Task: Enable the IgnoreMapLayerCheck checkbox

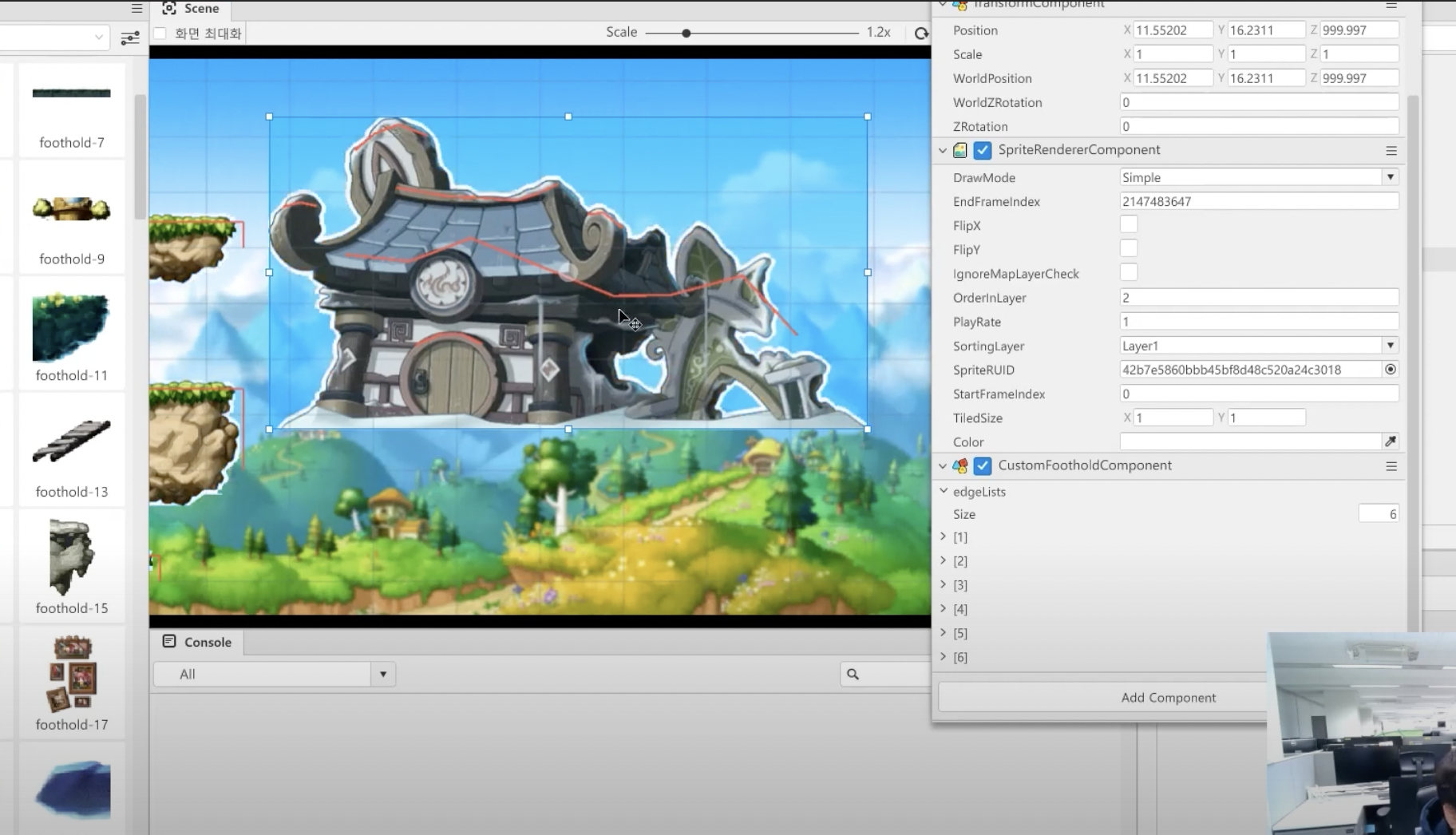Action: pyautogui.click(x=1129, y=273)
